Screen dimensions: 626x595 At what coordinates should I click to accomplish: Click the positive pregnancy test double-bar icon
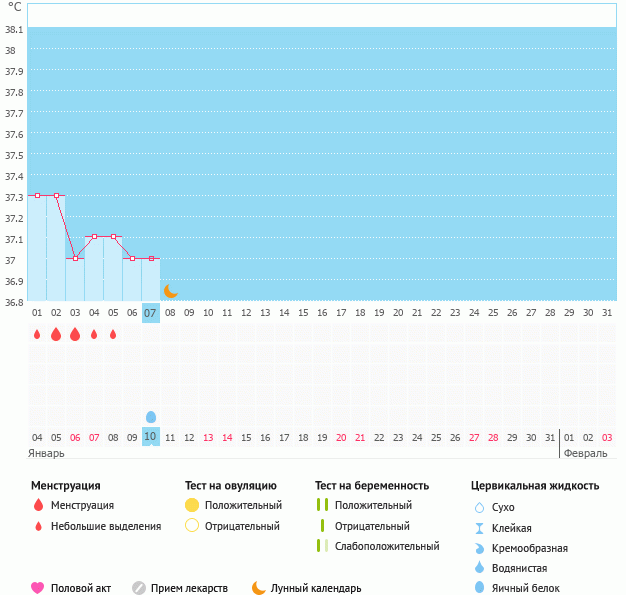(x=321, y=505)
